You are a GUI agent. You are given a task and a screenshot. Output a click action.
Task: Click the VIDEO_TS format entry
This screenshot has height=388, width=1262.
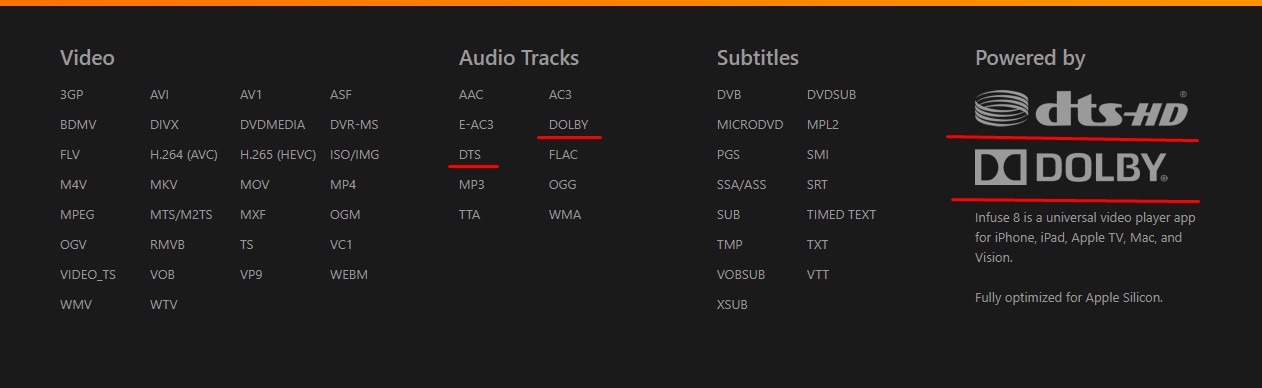tap(88, 275)
